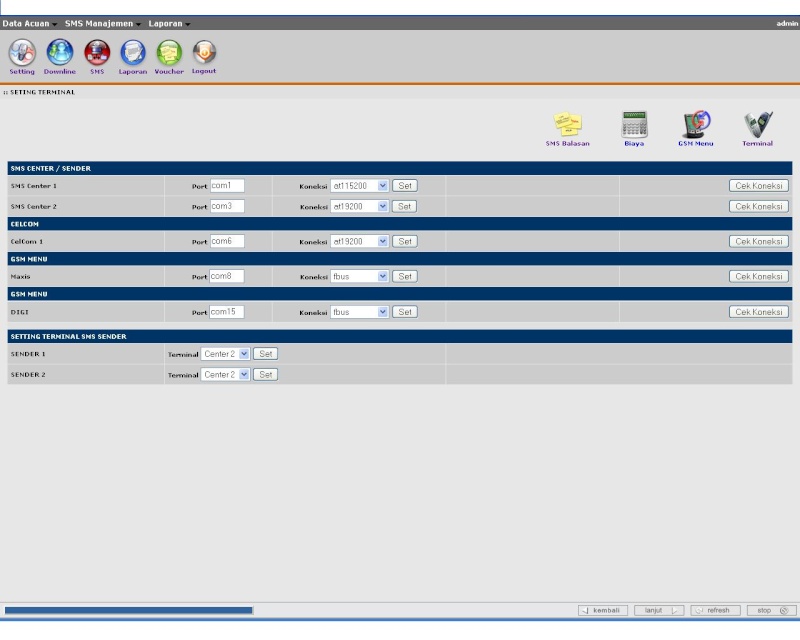Click the Maxis row label
This screenshot has height=640, width=800.
click(x=20, y=277)
